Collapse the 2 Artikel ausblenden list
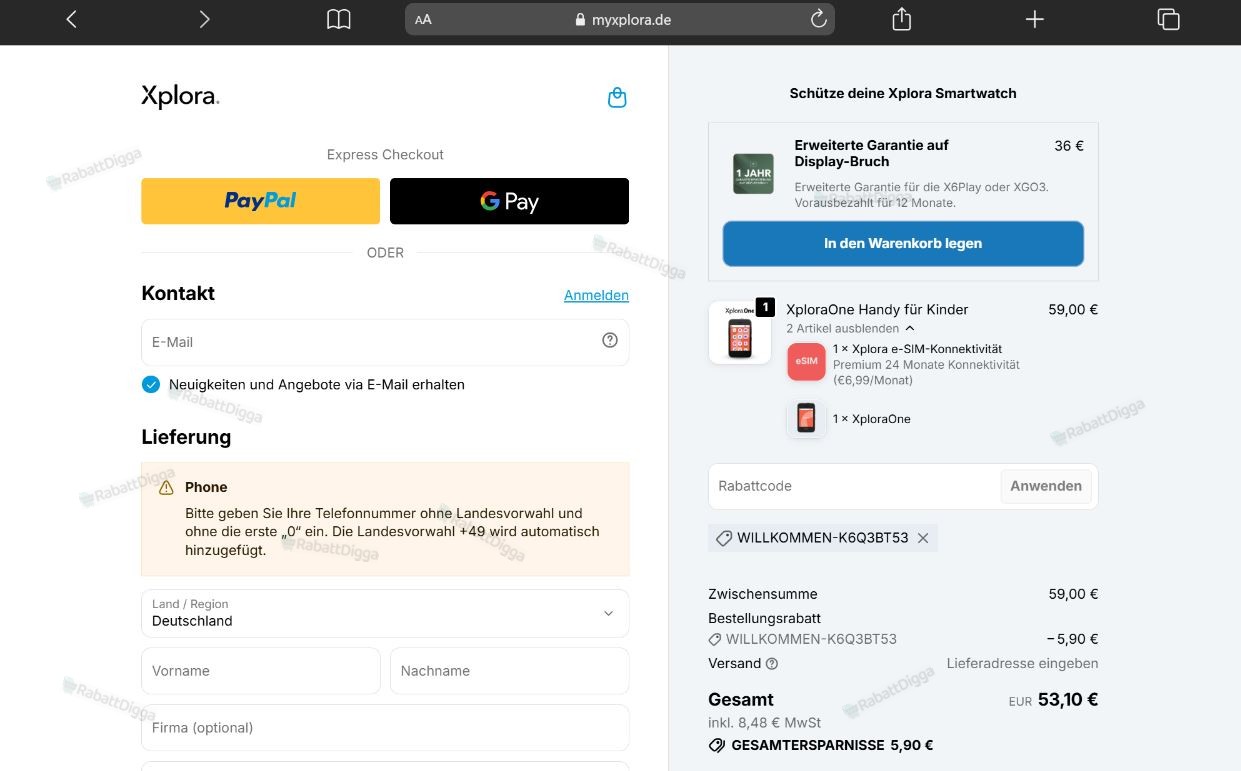 [850, 328]
